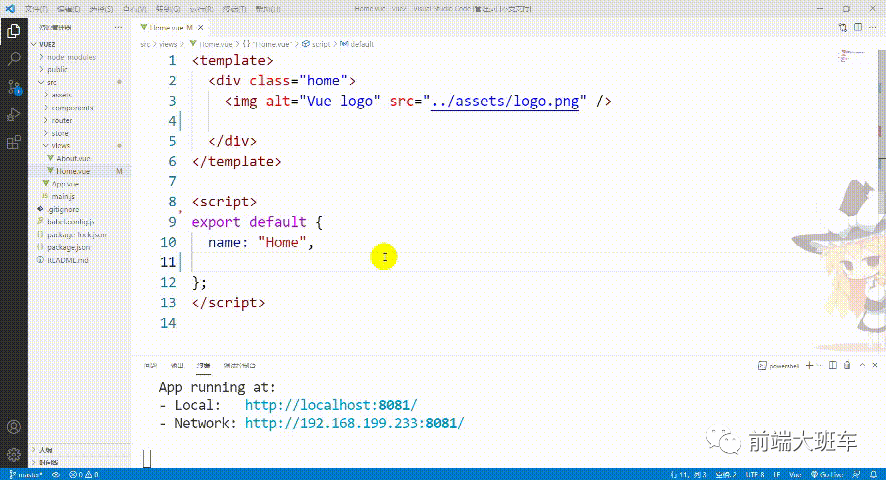886x480 pixels.
Task: Open the Extensions view
Action: coord(14,142)
